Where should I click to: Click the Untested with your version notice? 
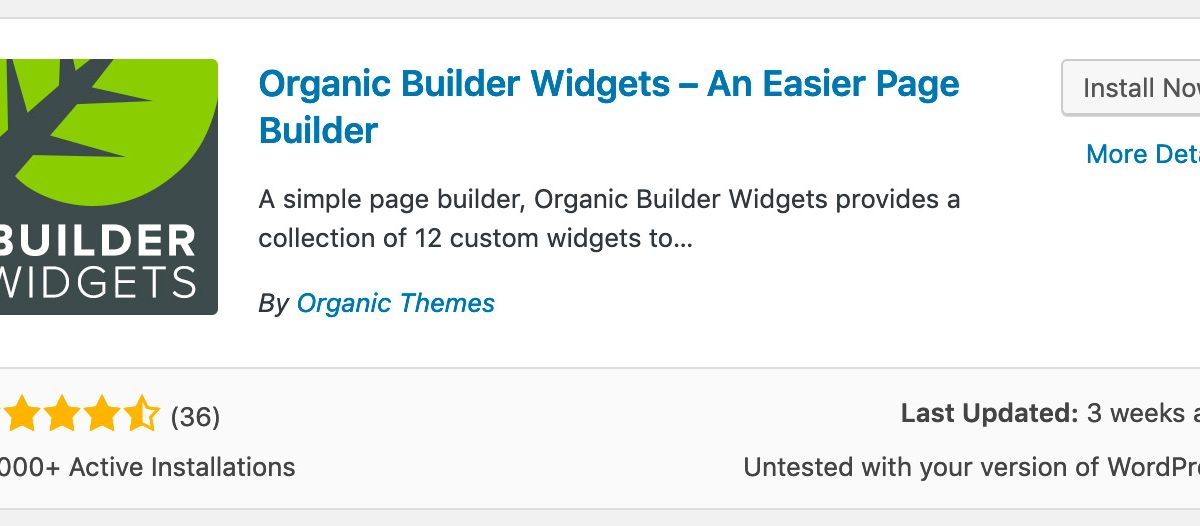tap(971, 467)
